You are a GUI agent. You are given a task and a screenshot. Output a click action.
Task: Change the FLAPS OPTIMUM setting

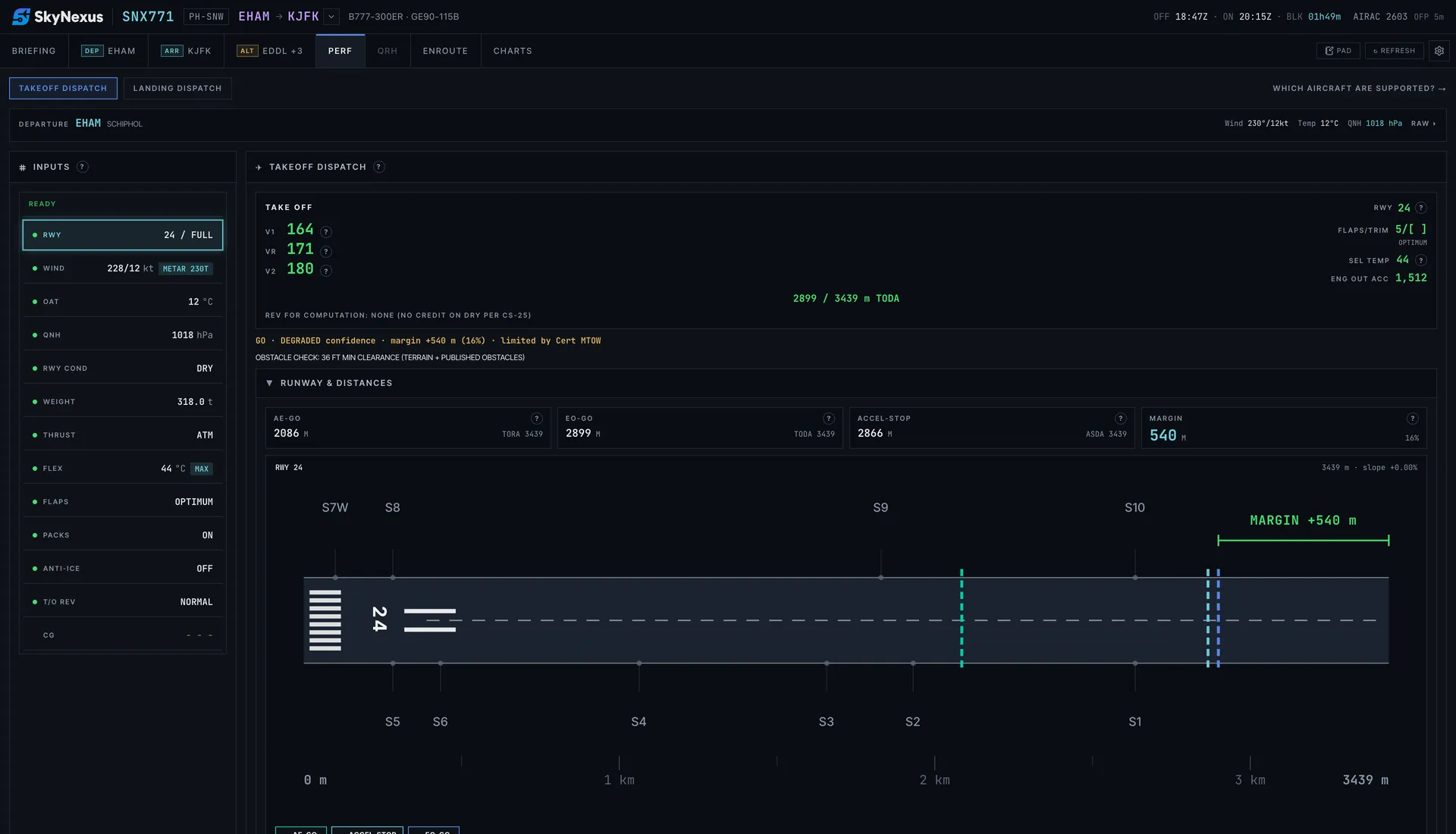(123, 502)
